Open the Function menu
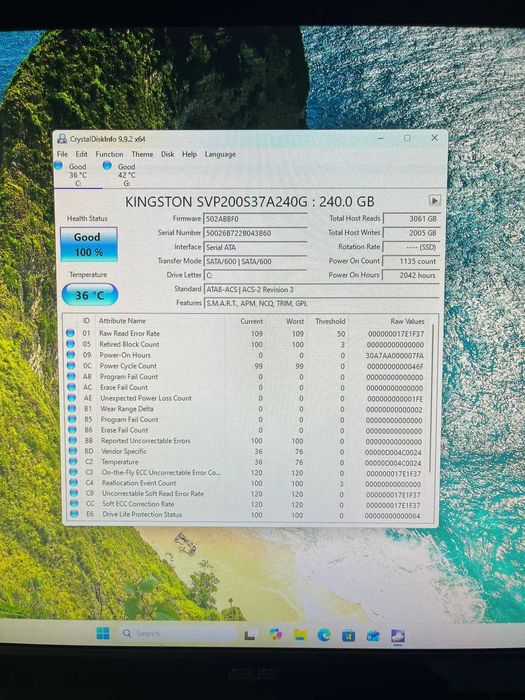 point(109,154)
